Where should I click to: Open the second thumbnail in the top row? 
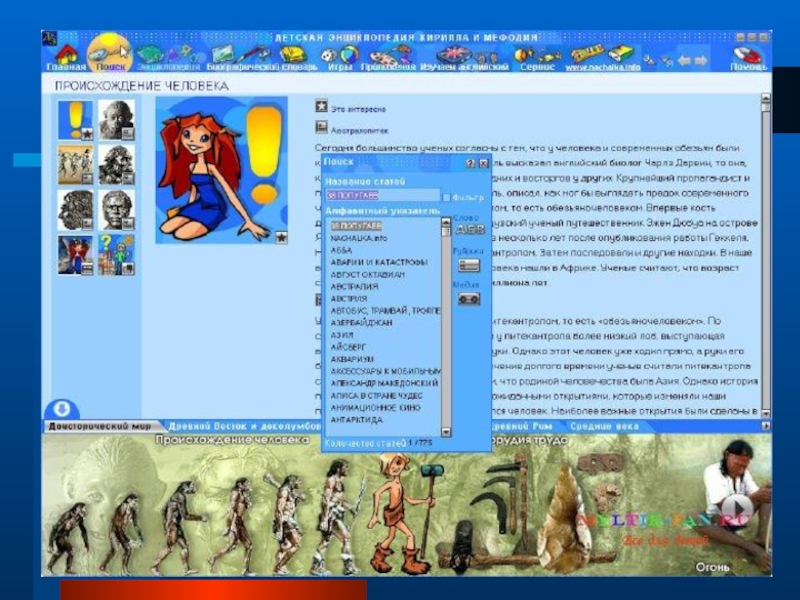116,120
